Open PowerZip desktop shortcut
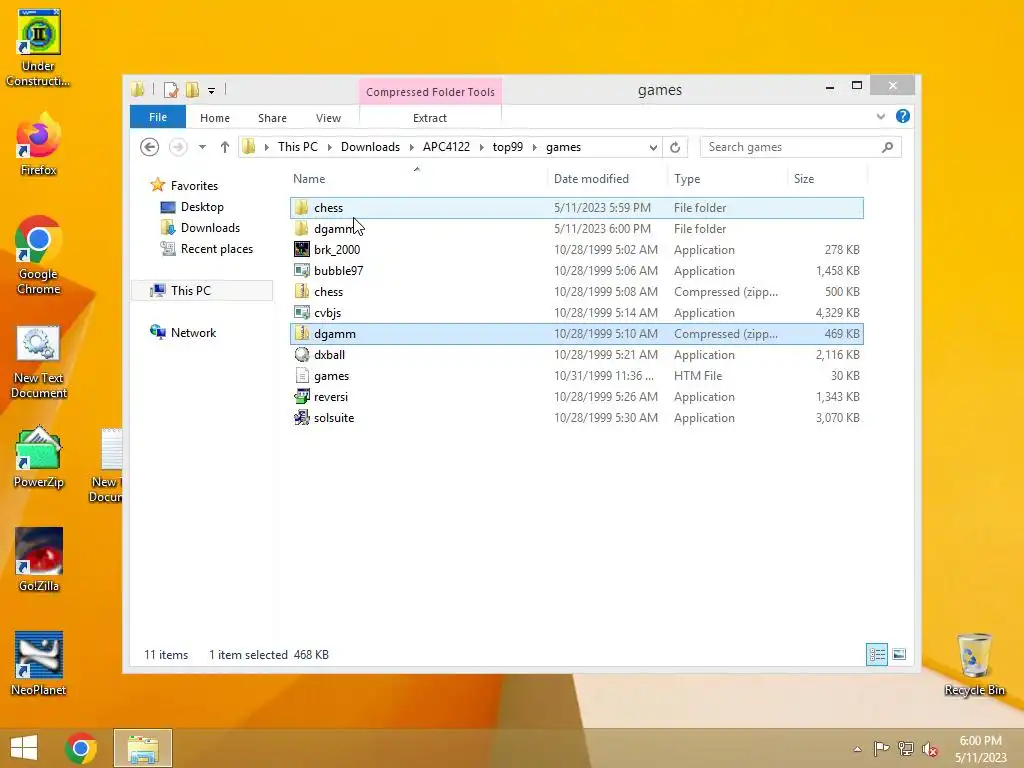The image size is (1024, 768). 39,457
